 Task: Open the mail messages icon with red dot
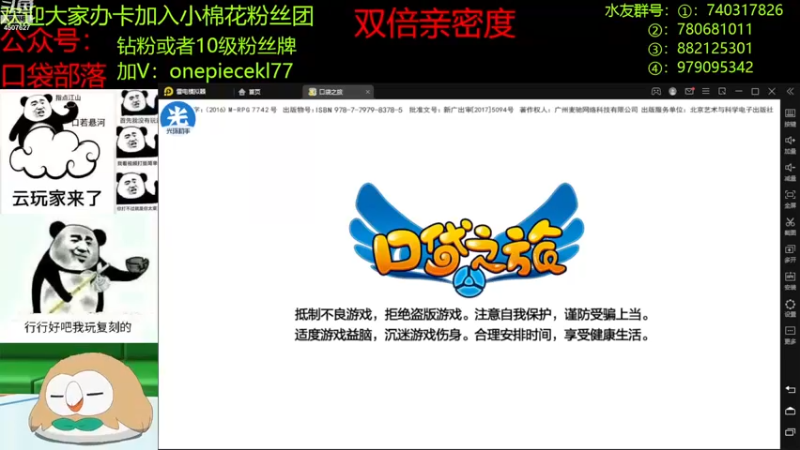click(x=689, y=91)
